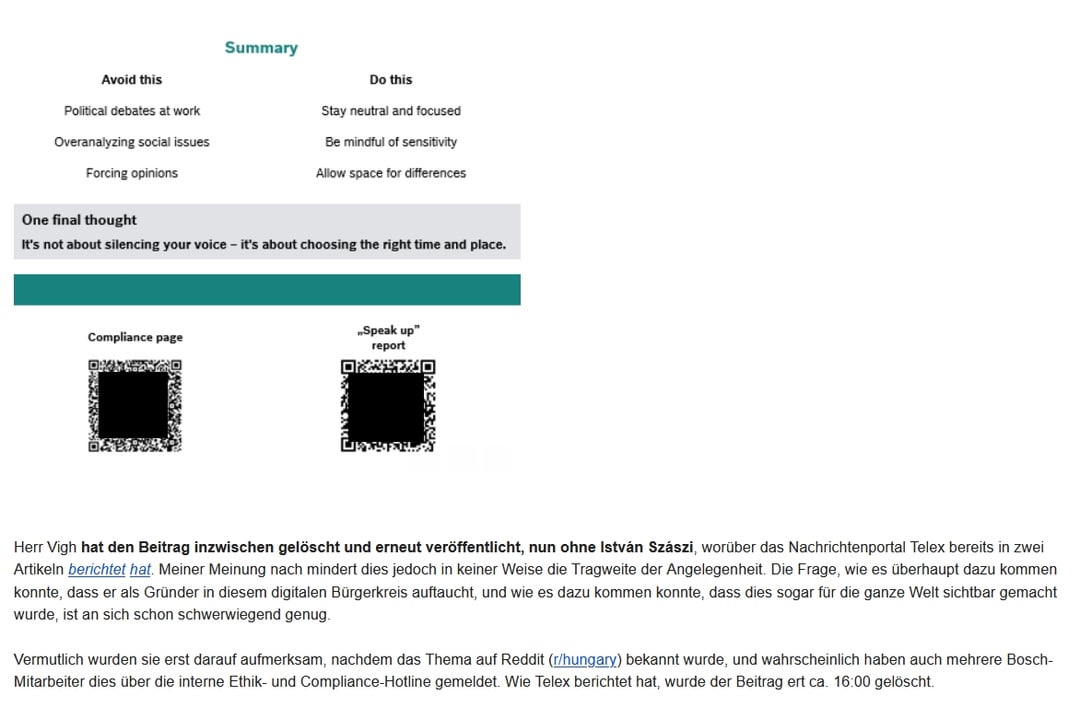Click the Compliance page QR code
1080x707 pixels.
[135, 405]
